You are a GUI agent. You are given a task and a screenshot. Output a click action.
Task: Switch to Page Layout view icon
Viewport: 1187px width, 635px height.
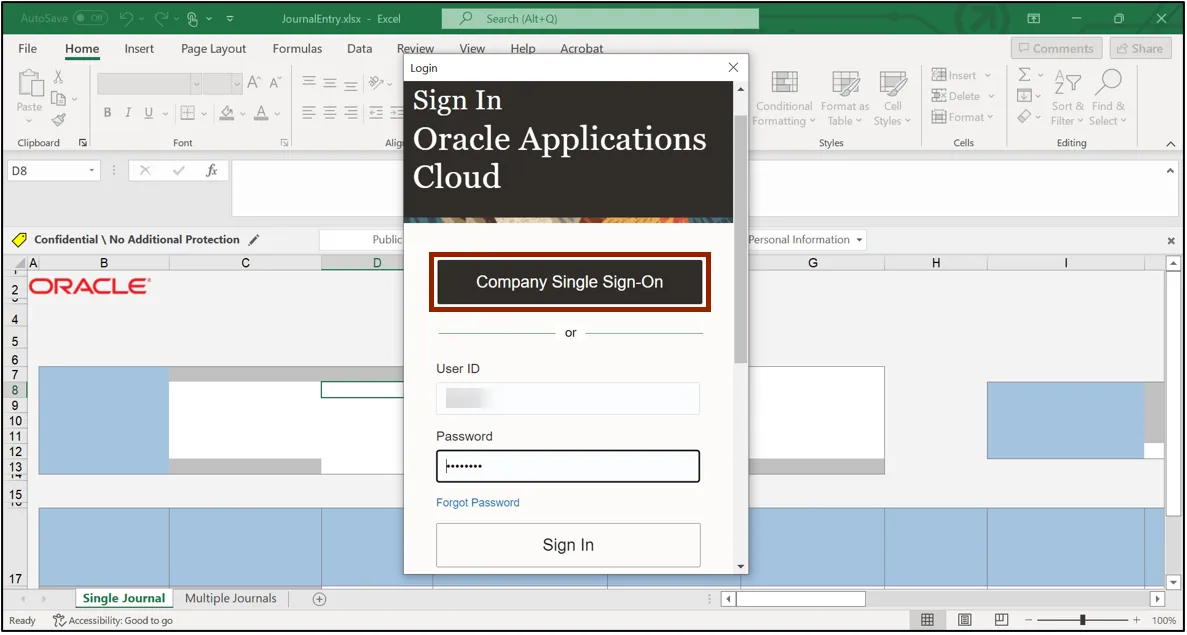point(963,620)
